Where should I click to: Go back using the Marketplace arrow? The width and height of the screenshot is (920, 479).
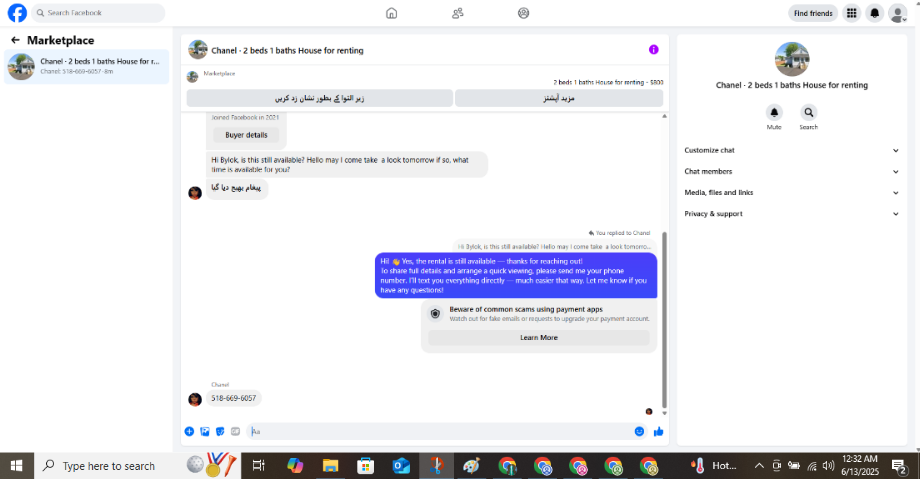pos(15,40)
